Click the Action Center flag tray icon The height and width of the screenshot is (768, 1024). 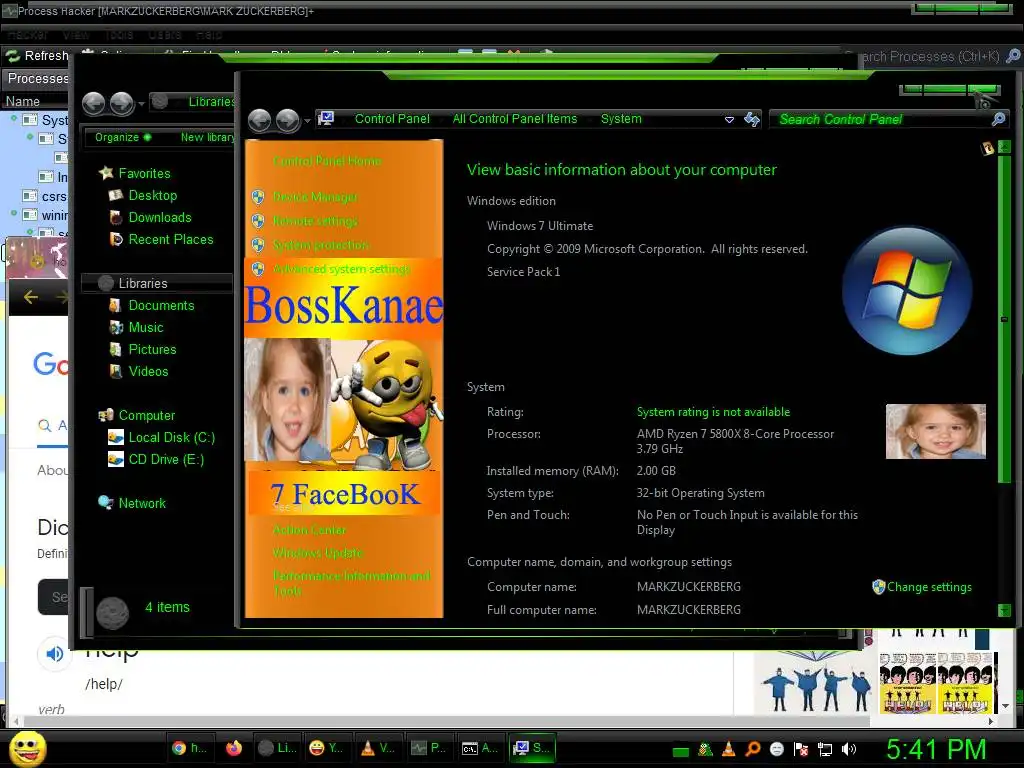801,749
